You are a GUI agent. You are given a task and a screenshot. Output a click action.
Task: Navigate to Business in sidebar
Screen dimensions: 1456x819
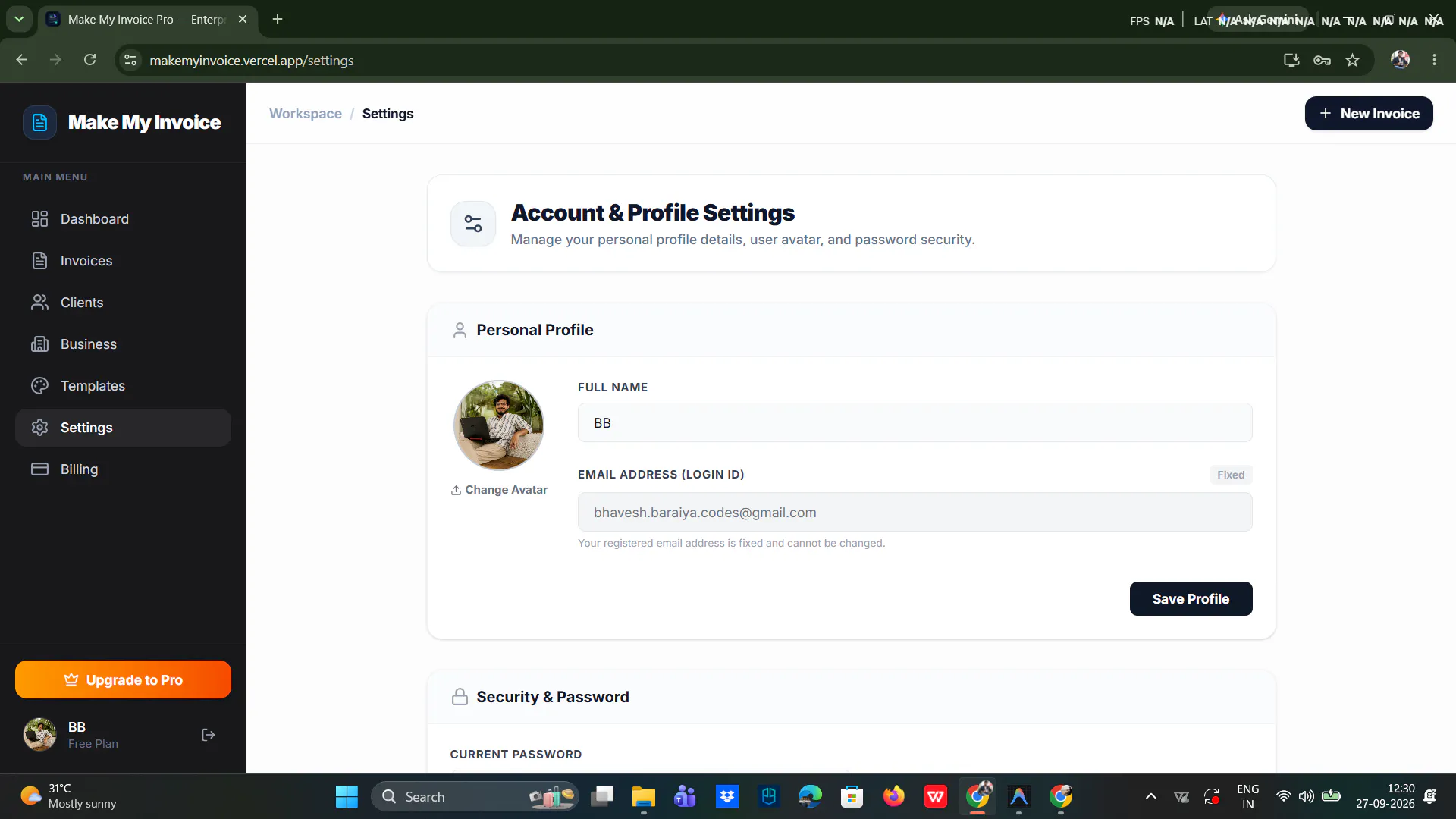coord(123,344)
